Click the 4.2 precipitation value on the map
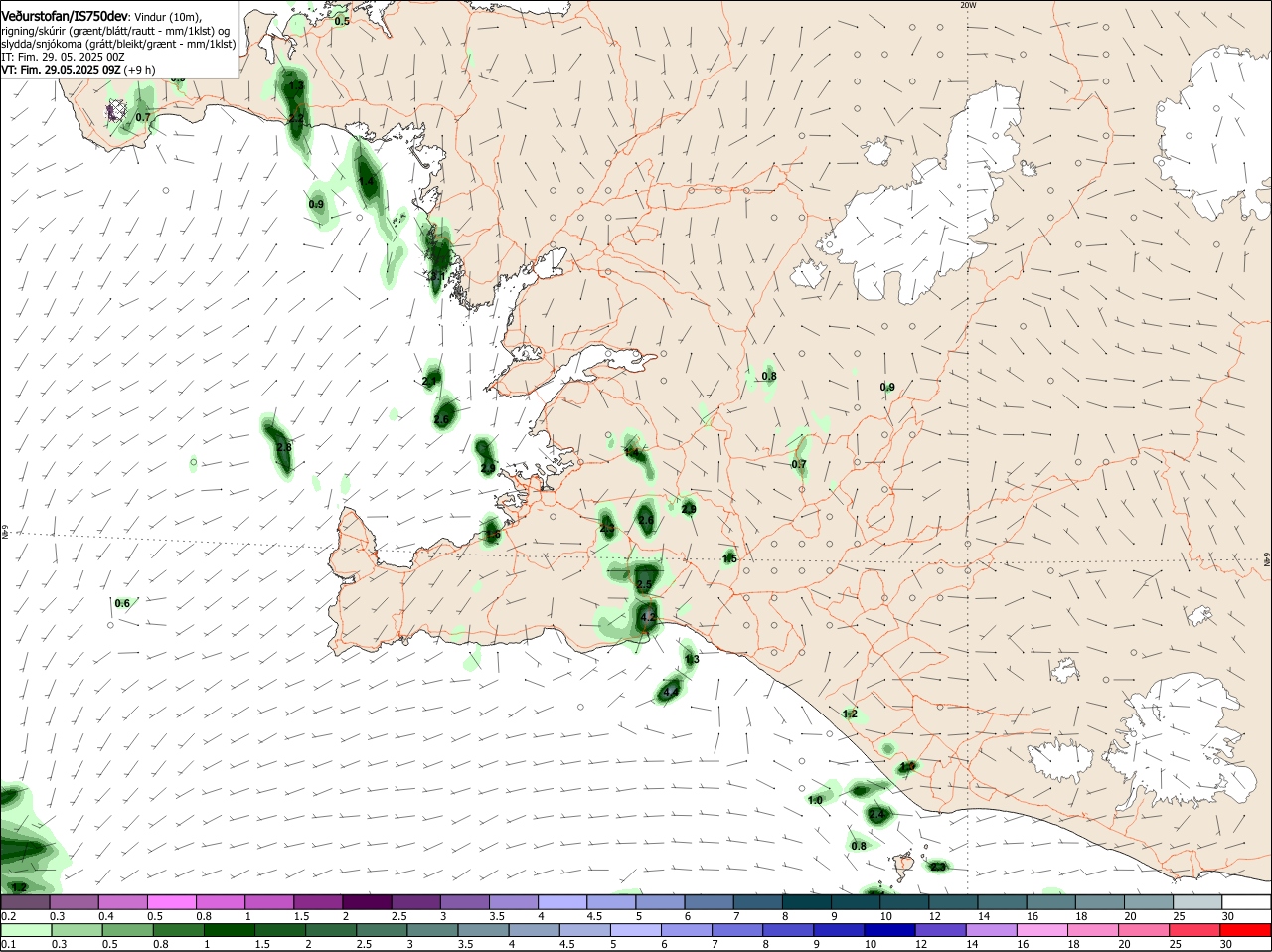 point(648,617)
